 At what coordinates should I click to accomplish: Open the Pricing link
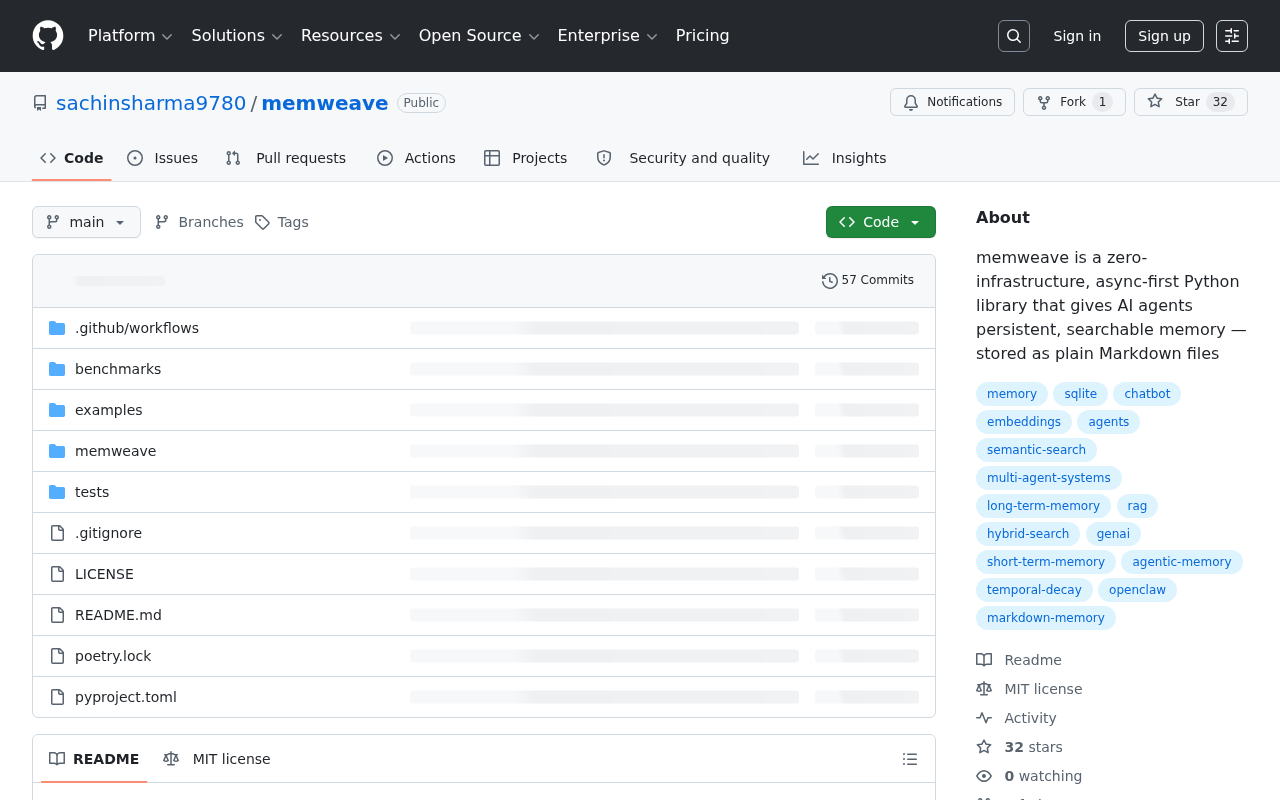702,36
